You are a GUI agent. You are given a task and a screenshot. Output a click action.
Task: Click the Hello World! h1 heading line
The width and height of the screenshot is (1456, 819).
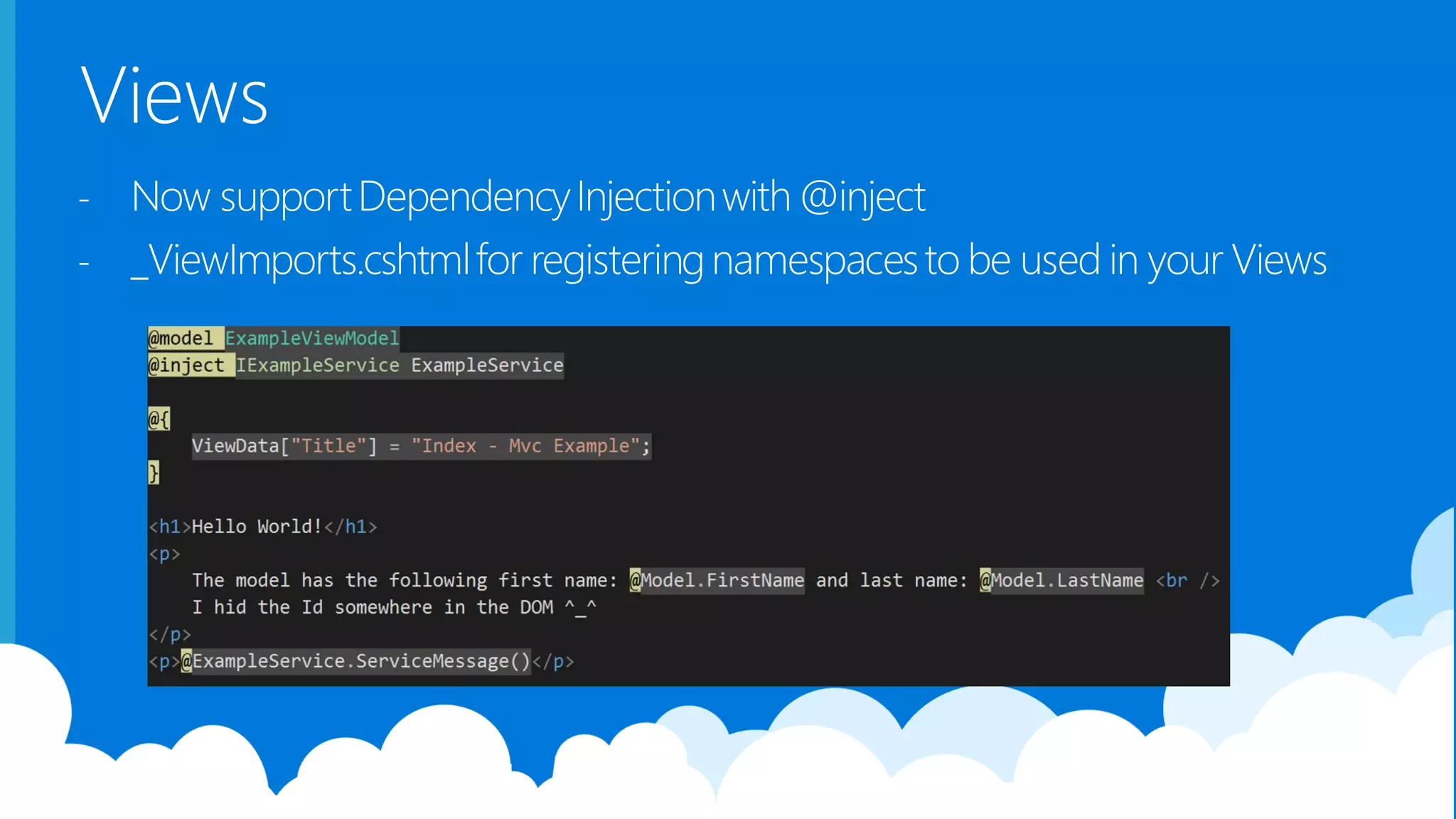coord(263,527)
